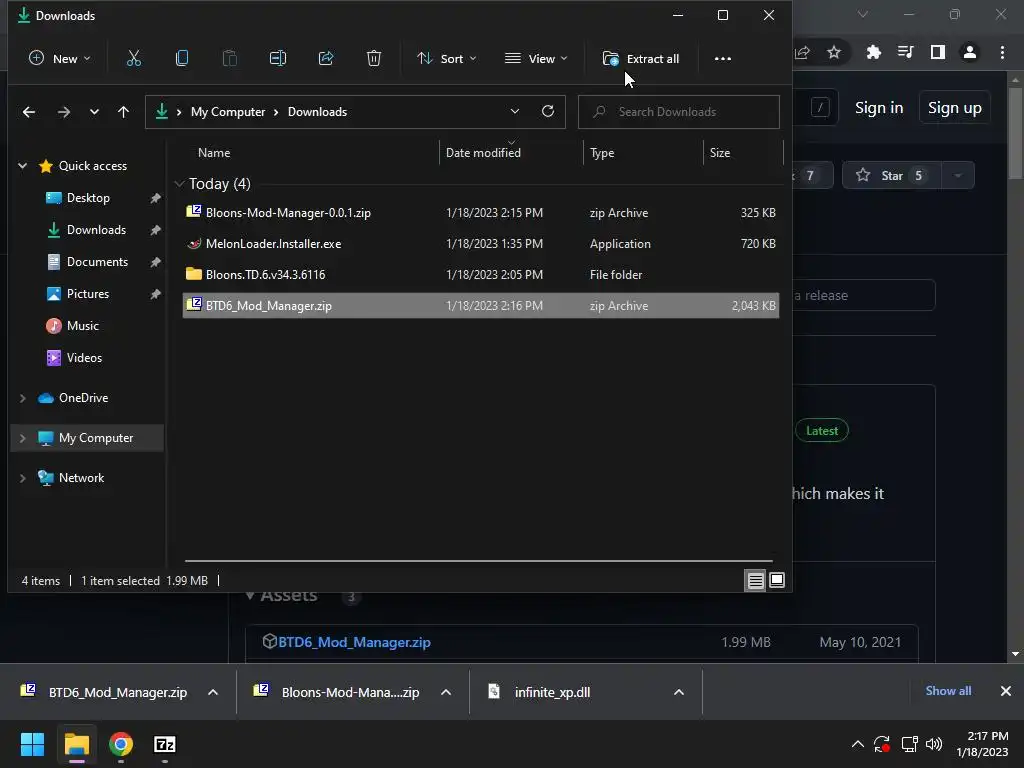This screenshot has width=1024, height=768.
Task: Bookmark page with the star icon in browser
Action: coord(834,52)
